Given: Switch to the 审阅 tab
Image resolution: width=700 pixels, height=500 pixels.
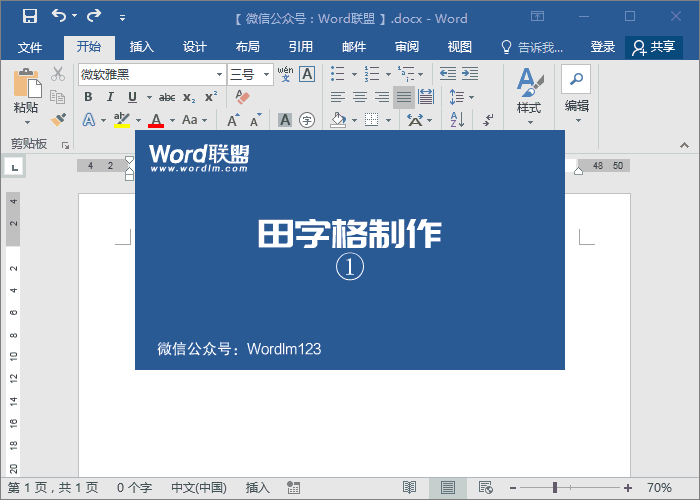Looking at the screenshot, I should [x=407, y=46].
